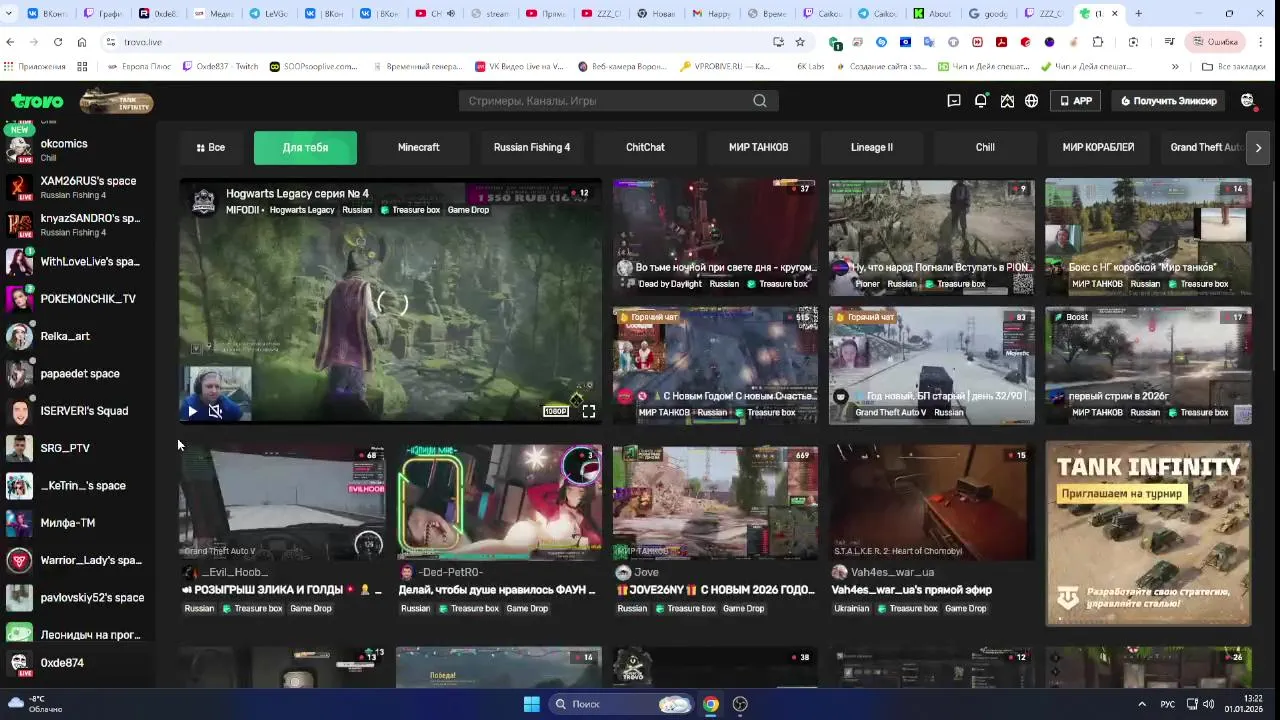Open the Trovo messages chat icon
This screenshot has height=720, width=1280.
click(954, 101)
